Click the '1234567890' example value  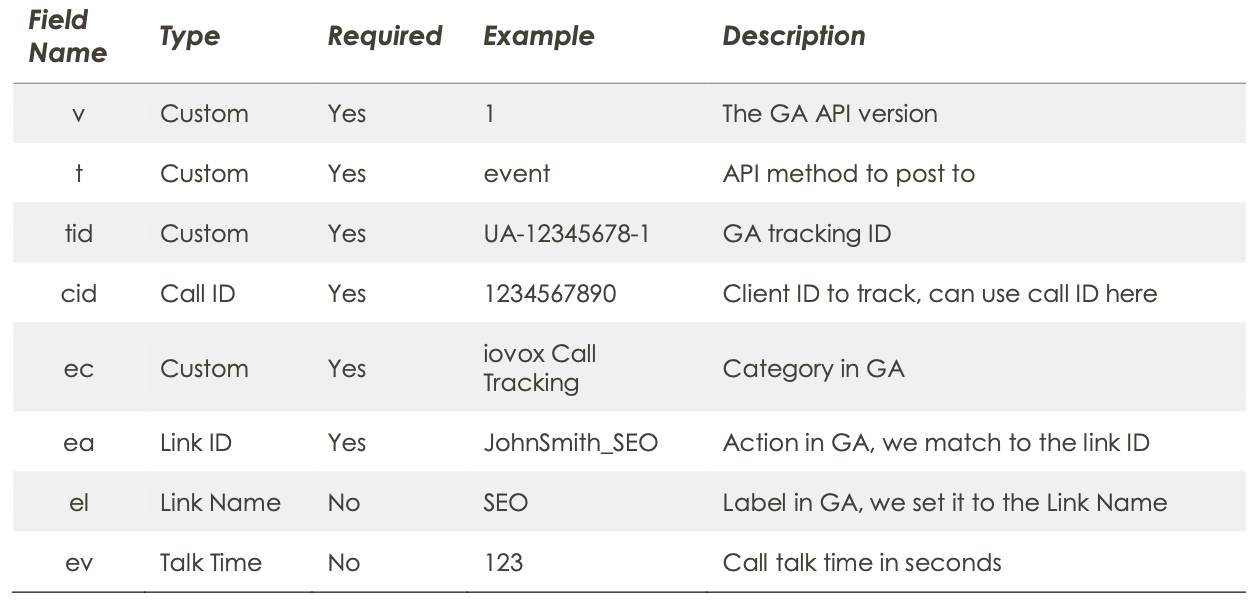point(549,294)
